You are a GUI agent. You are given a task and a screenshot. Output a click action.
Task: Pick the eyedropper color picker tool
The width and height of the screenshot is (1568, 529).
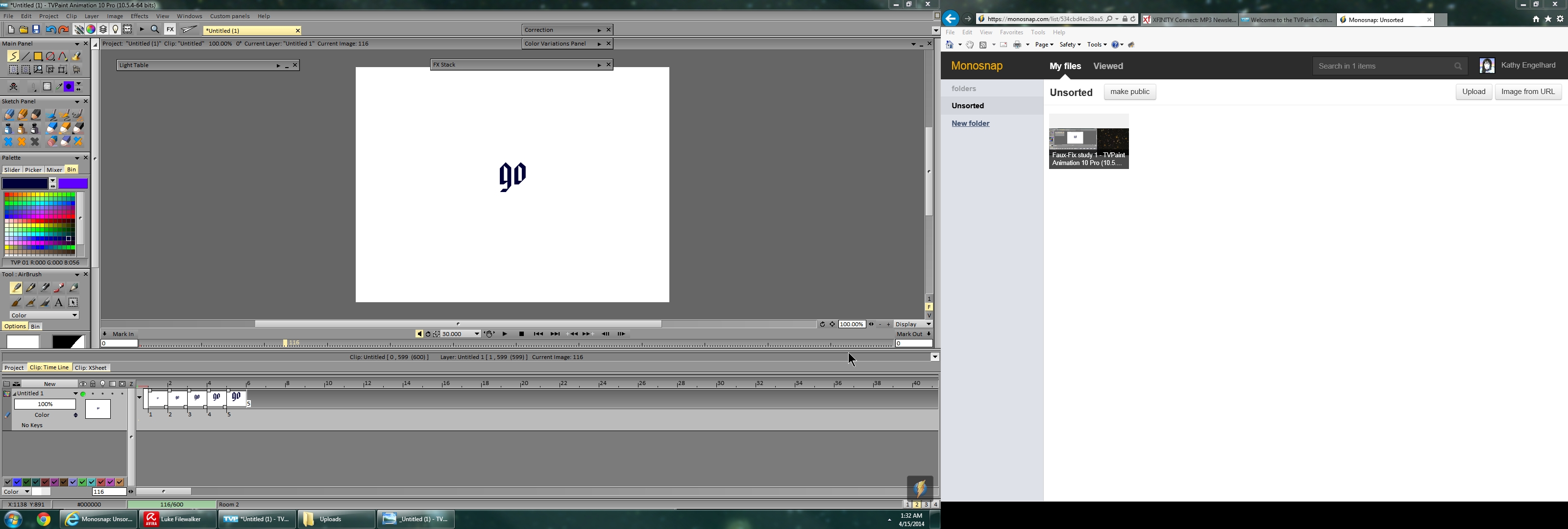[x=59, y=87]
